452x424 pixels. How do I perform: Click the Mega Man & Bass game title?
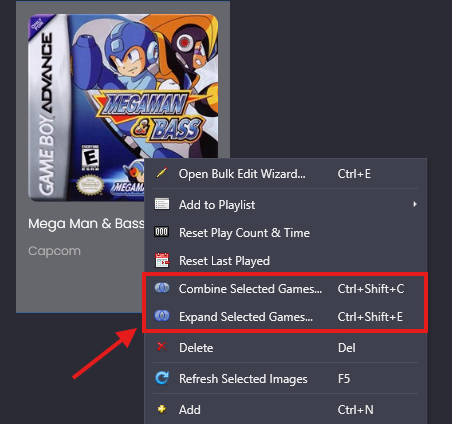pos(86,223)
